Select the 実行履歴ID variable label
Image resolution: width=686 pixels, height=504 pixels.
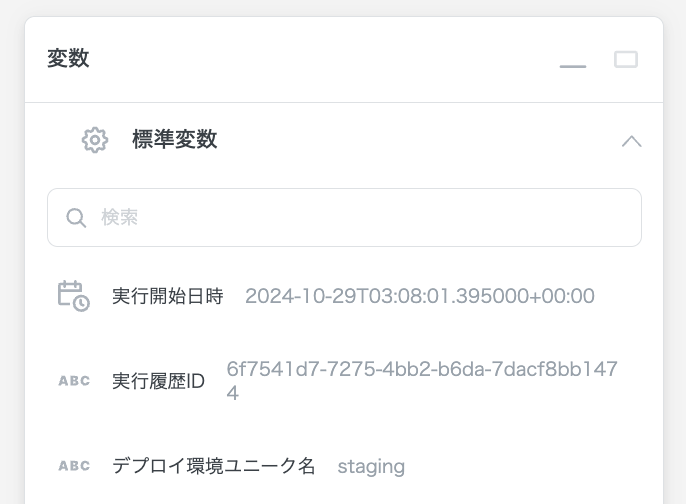158,381
